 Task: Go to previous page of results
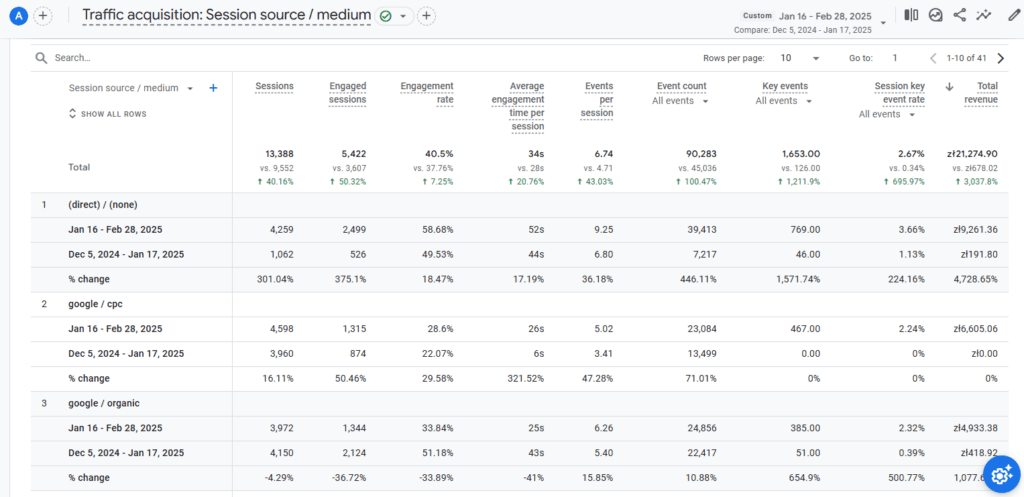(933, 58)
